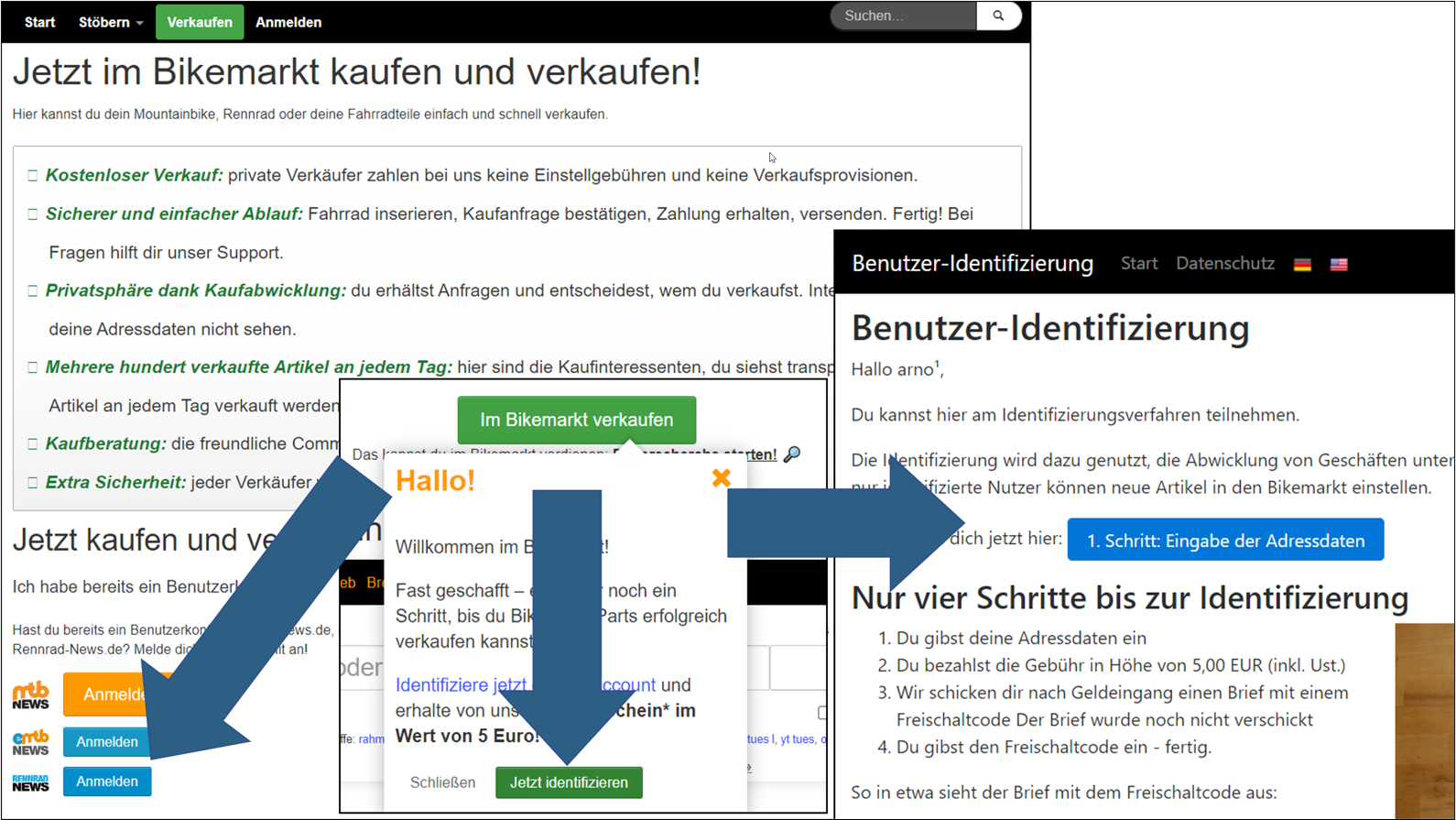This screenshot has width=1456, height=820.
Task: Click the Schließen button in popup
Action: click(443, 782)
